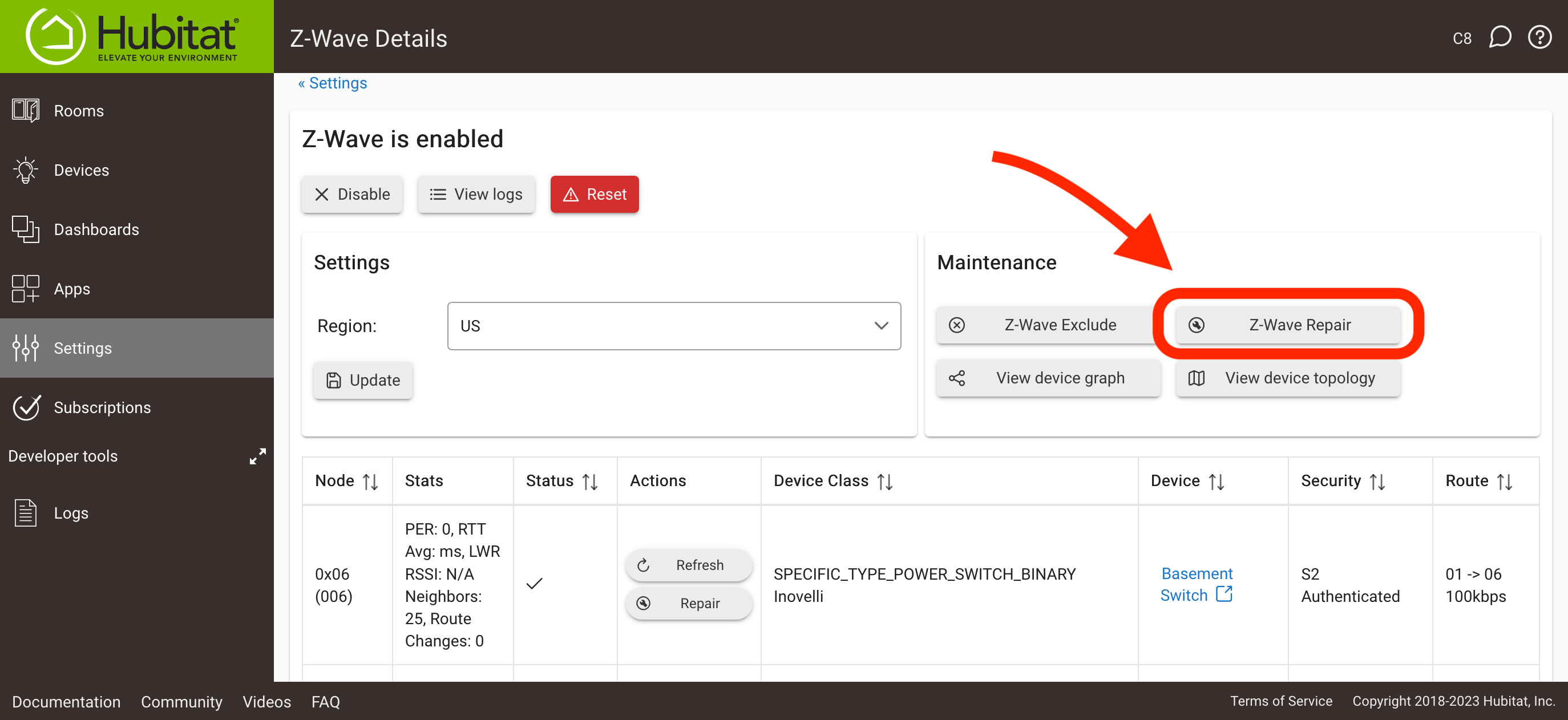Image resolution: width=1568 pixels, height=720 pixels.
Task: Sort table by Device Class column
Action: pyautogui.click(x=885, y=482)
